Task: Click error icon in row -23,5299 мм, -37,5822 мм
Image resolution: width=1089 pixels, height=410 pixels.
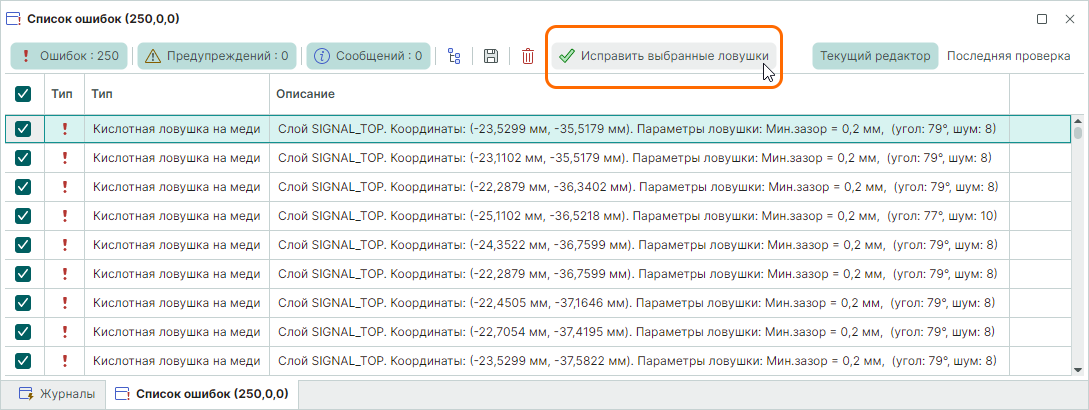Action: point(65,361)
